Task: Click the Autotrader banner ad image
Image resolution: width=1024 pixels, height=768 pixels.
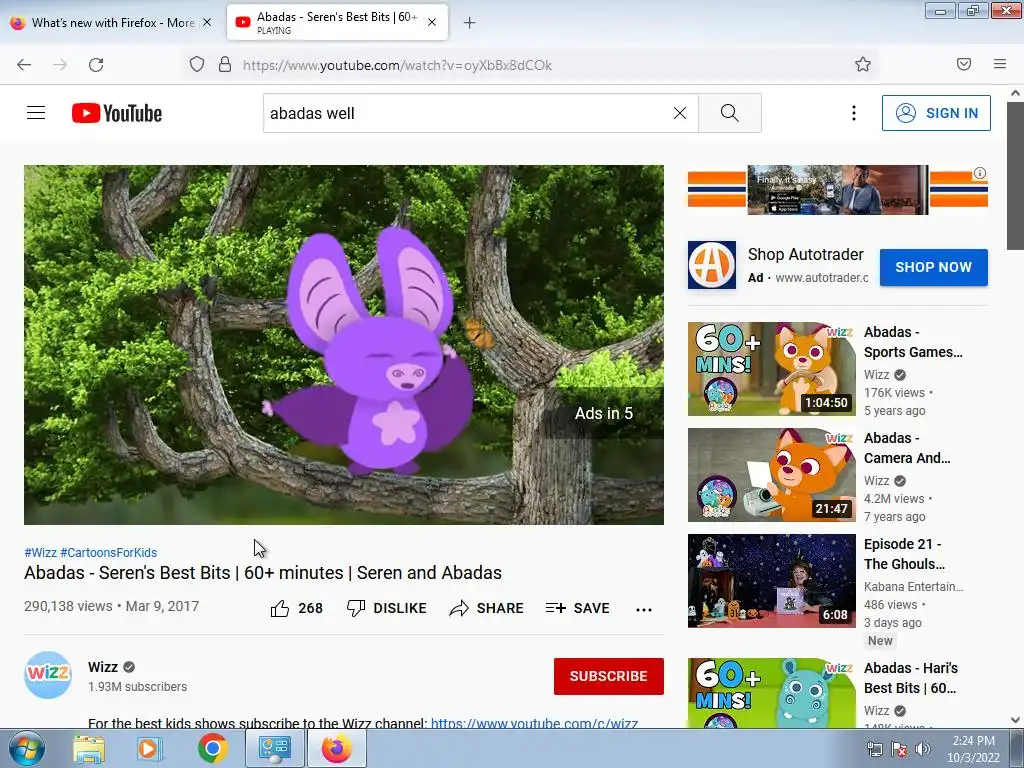Action: pos(837,189)
